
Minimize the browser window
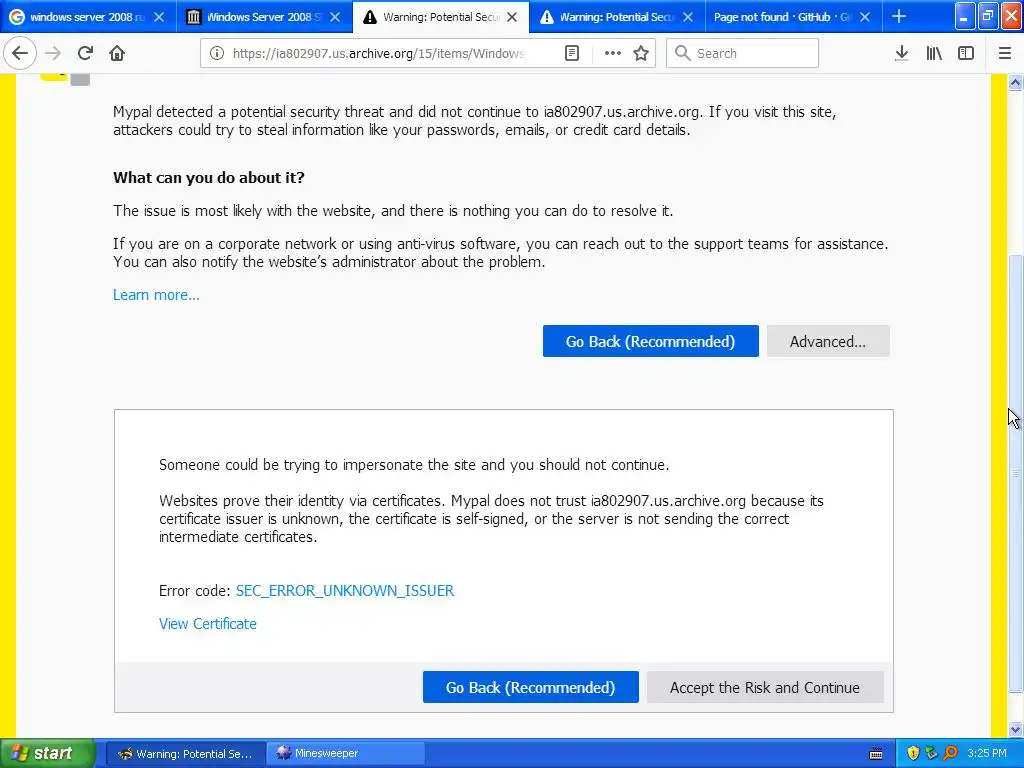click(965, 16)
